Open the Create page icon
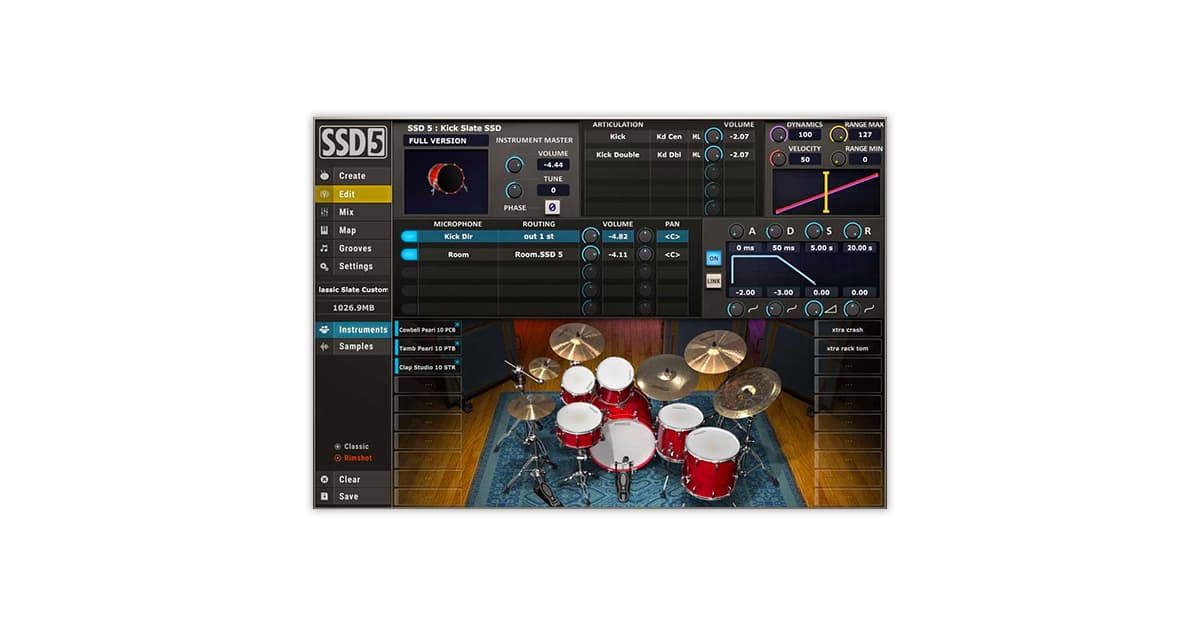This screenshot has height=627, width=1200. point(323,175)
